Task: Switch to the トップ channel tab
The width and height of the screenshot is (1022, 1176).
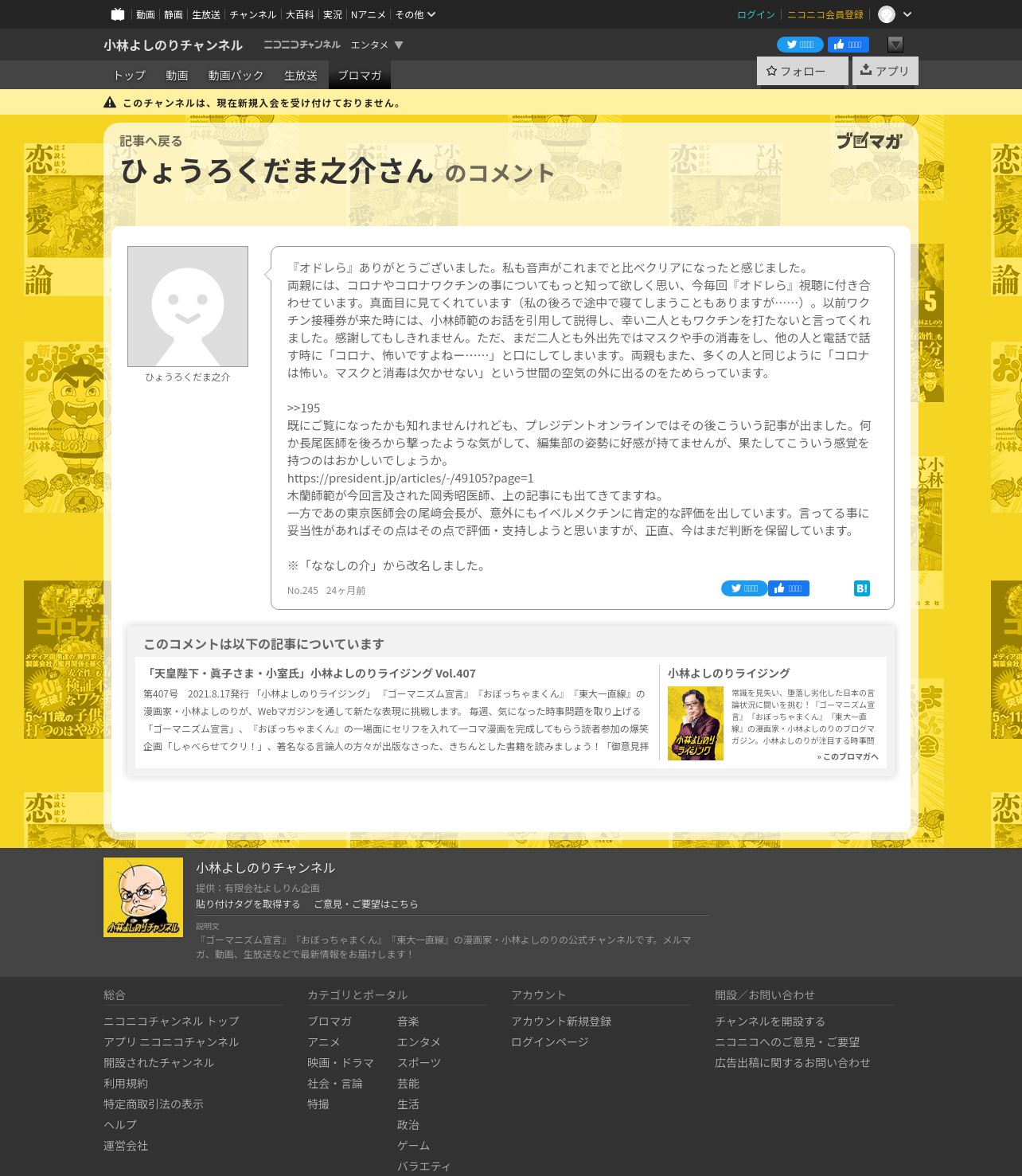Action: [x=130, y=75]
